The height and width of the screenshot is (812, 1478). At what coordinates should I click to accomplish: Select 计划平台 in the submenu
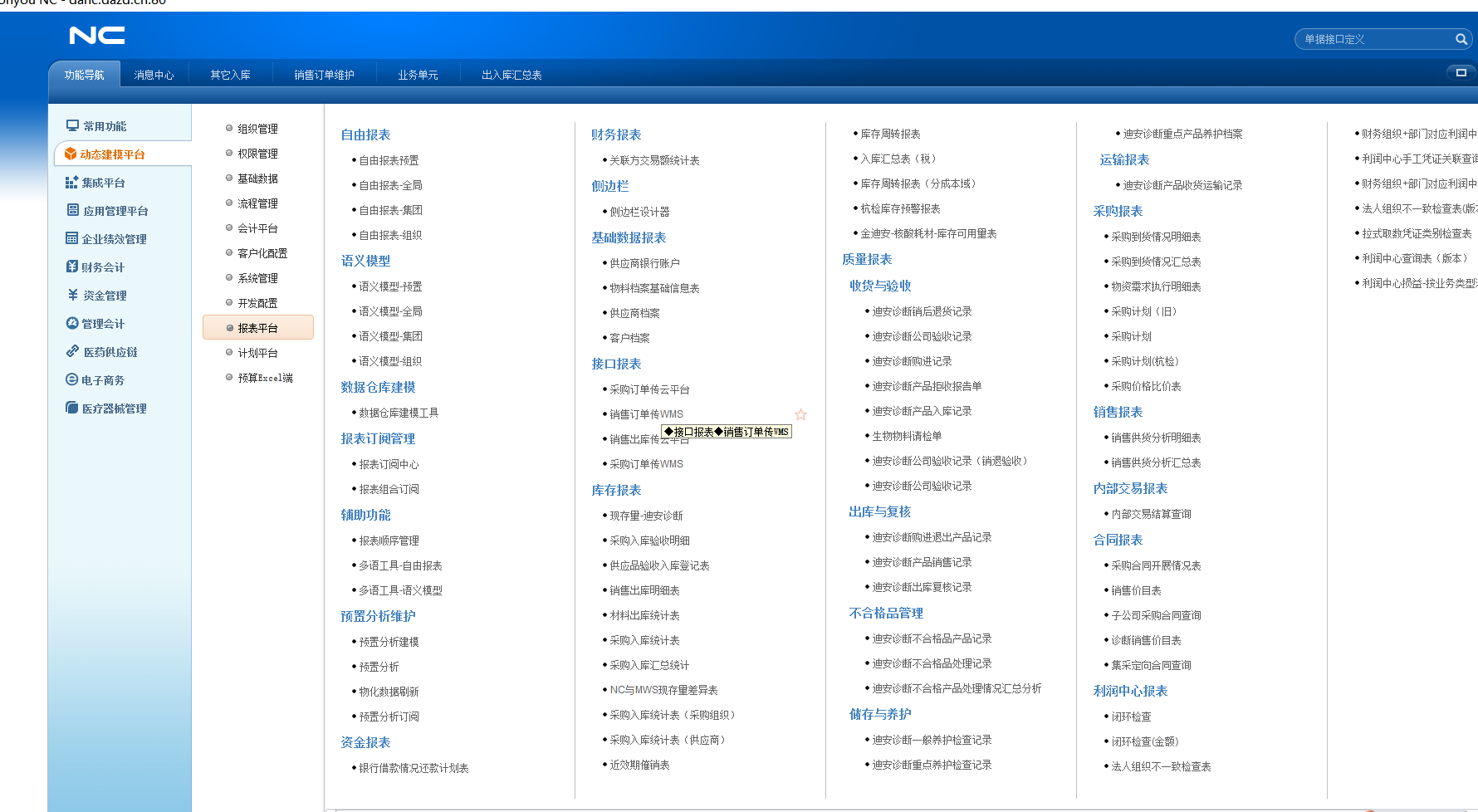(257, 353)
